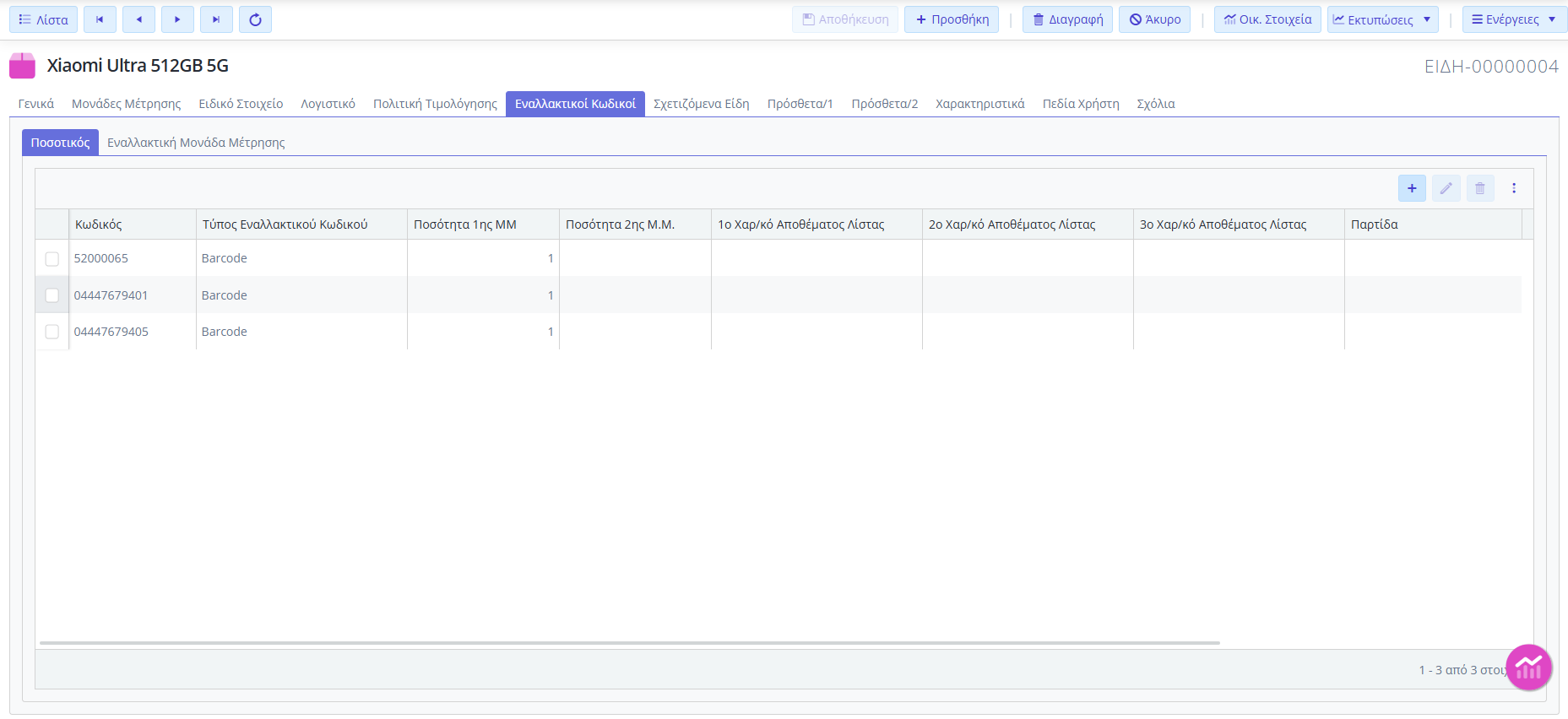Go to the next record
This screenshot has height=719, width=1568.
tap(177, 19)
